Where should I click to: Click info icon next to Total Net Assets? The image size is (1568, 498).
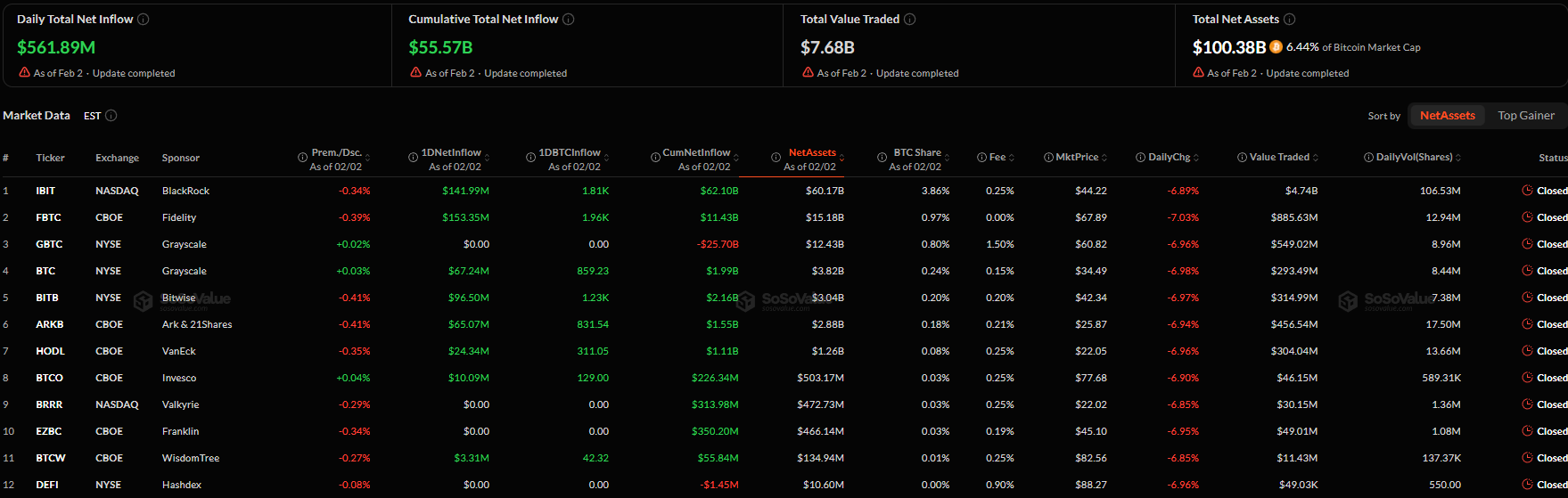[x=1290, y=20]
